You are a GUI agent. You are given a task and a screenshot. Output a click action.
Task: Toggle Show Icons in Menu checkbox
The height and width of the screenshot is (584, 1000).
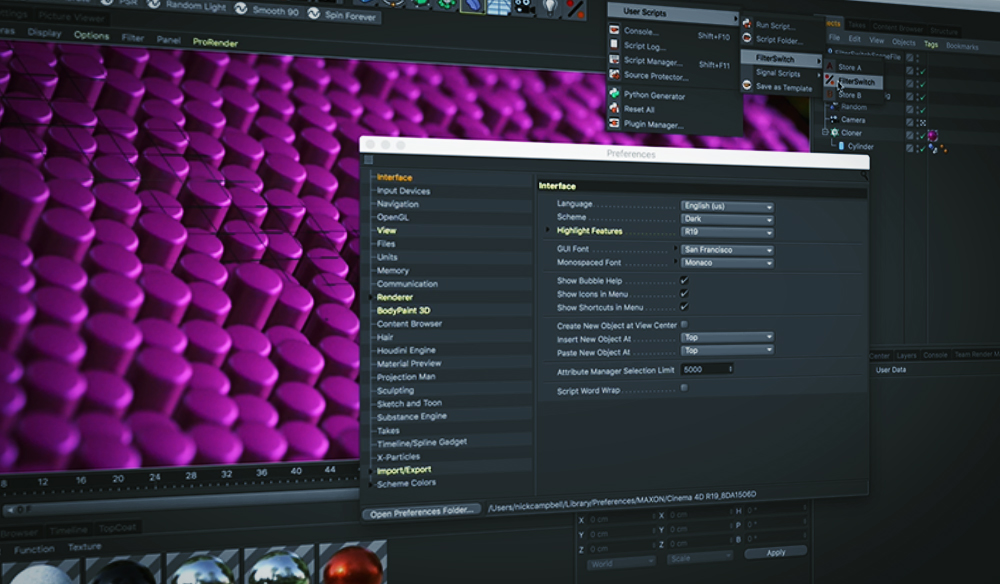pos(684,293)
